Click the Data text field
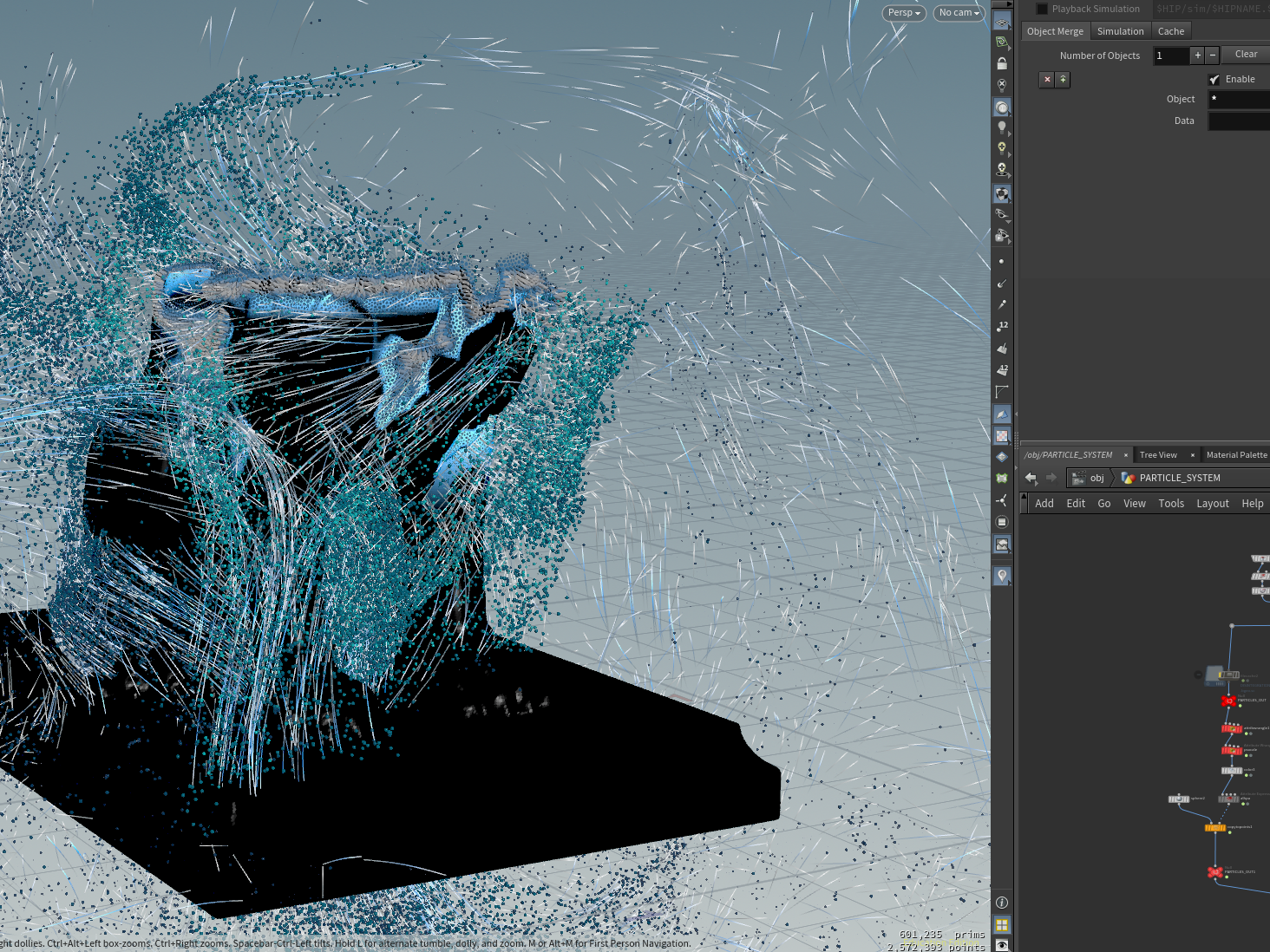 click(x=1239, y=121)
